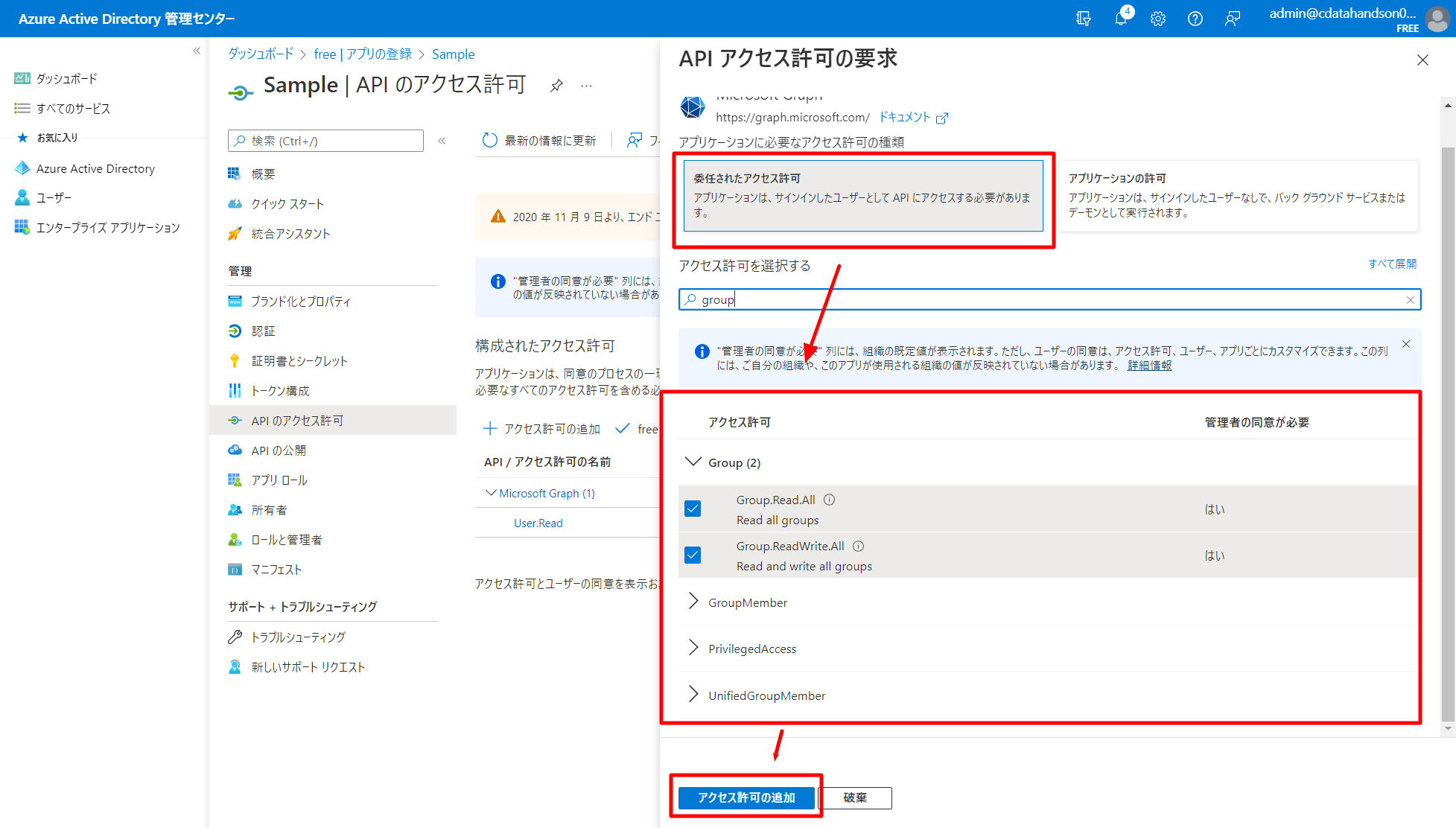Click the feedback icon in header
The height and width of the screenshot is (828, 1456).
[x=1233, y=19]
